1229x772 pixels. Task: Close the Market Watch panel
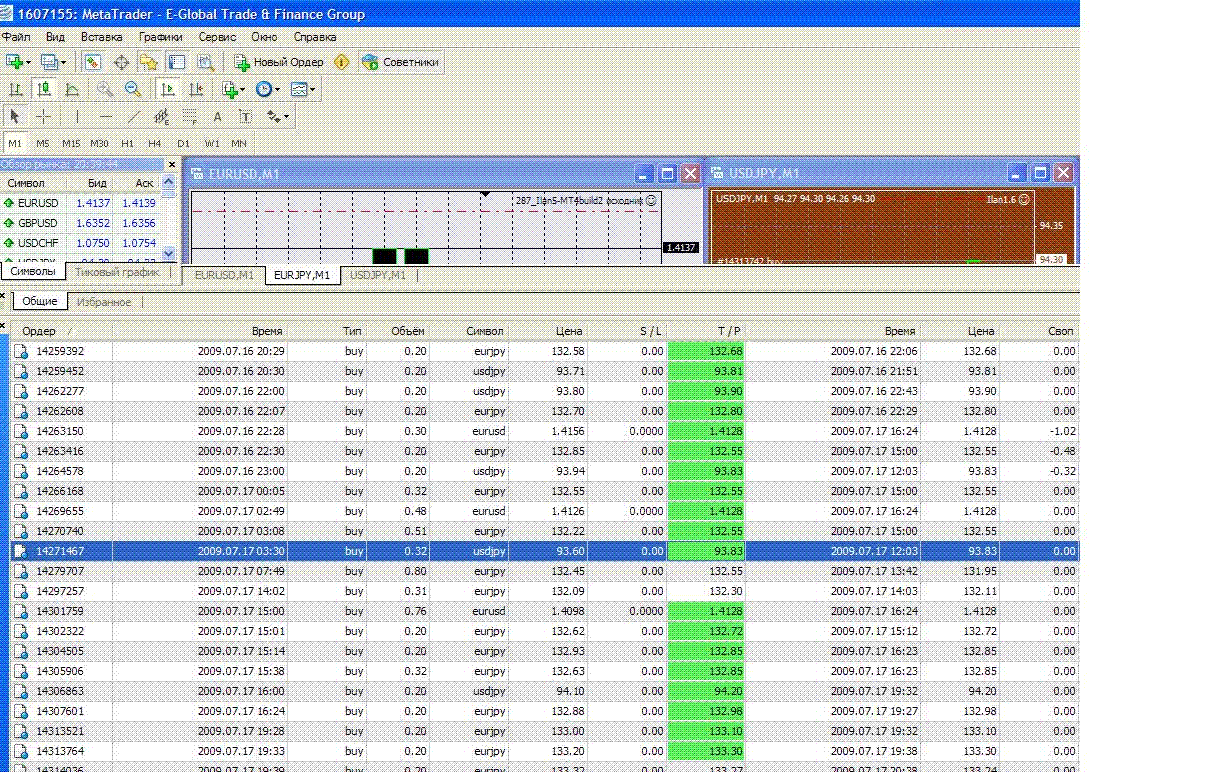(x=172, y=164)
